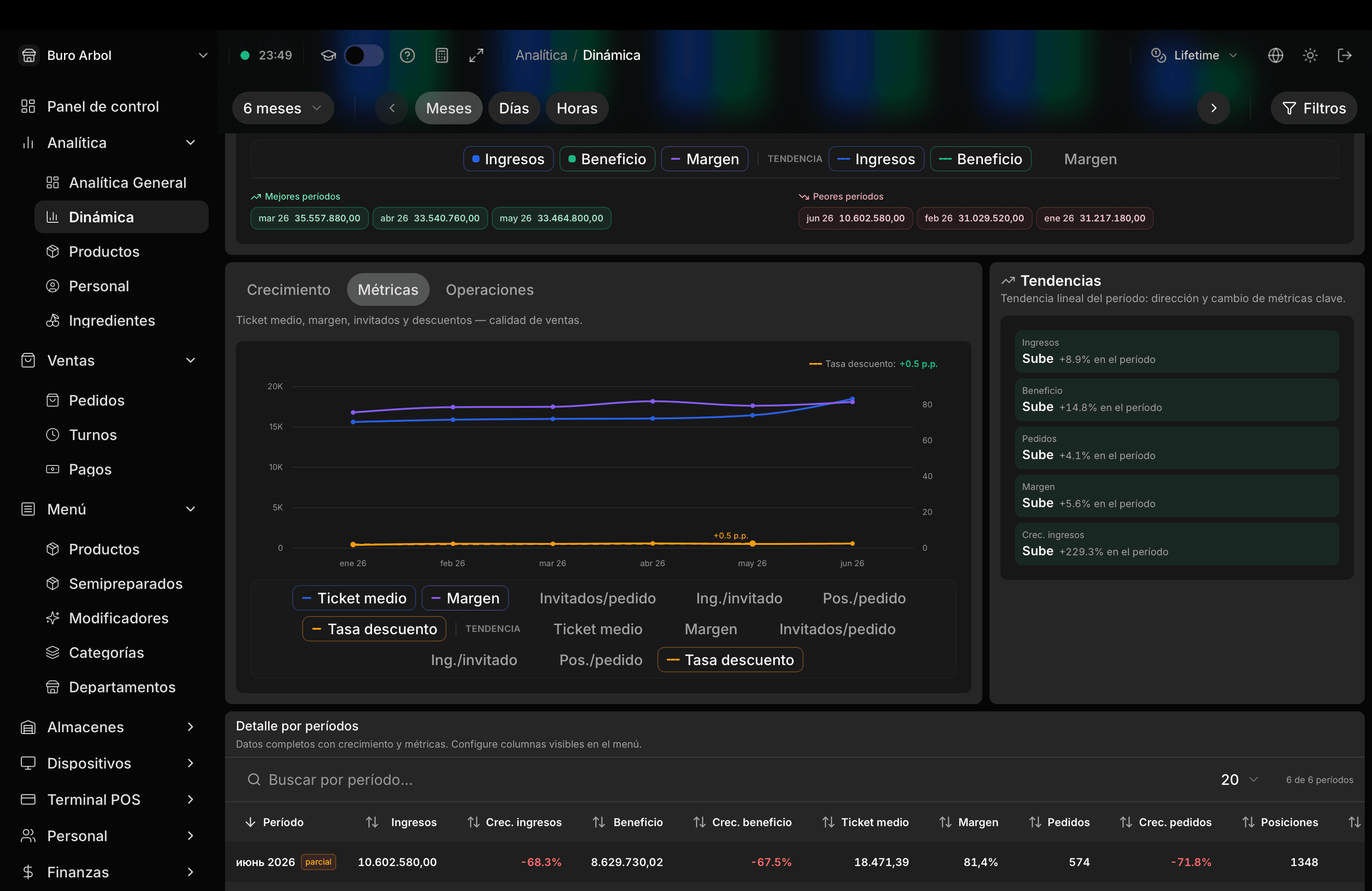
Task: Select the Horas granularity tab
Action: pyautogui.click(x=577, y=108)
